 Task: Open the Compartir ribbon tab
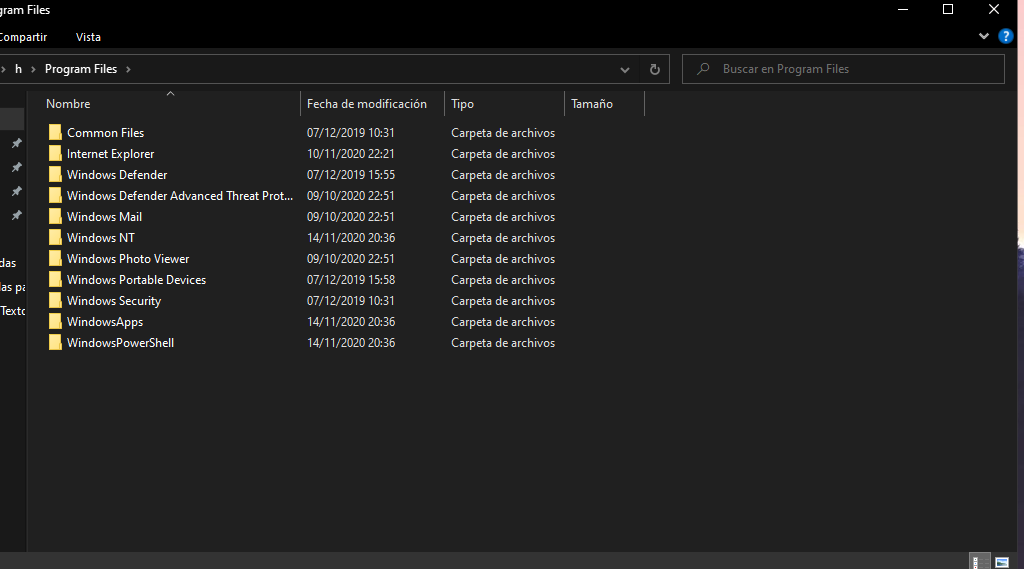click(x=24, y=37)
